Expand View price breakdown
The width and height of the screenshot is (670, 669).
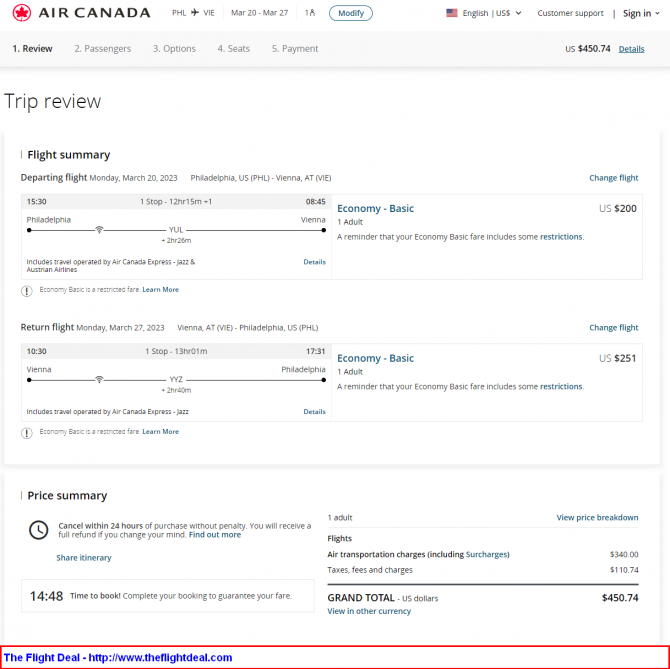[597, 517]
